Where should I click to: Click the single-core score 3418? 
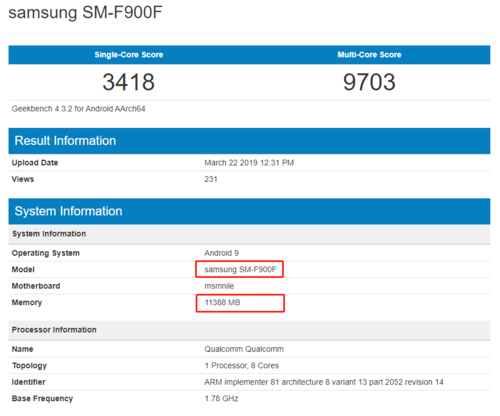tap(129, 82)
